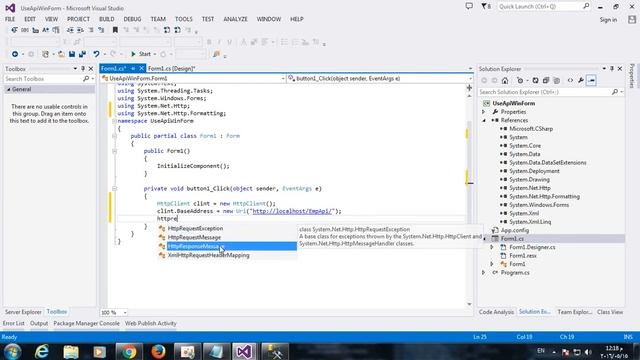Toggle Preview Selected Items in Solution Explorer
Viewport: 640px width, 360px height.
[x=591, y=80]
